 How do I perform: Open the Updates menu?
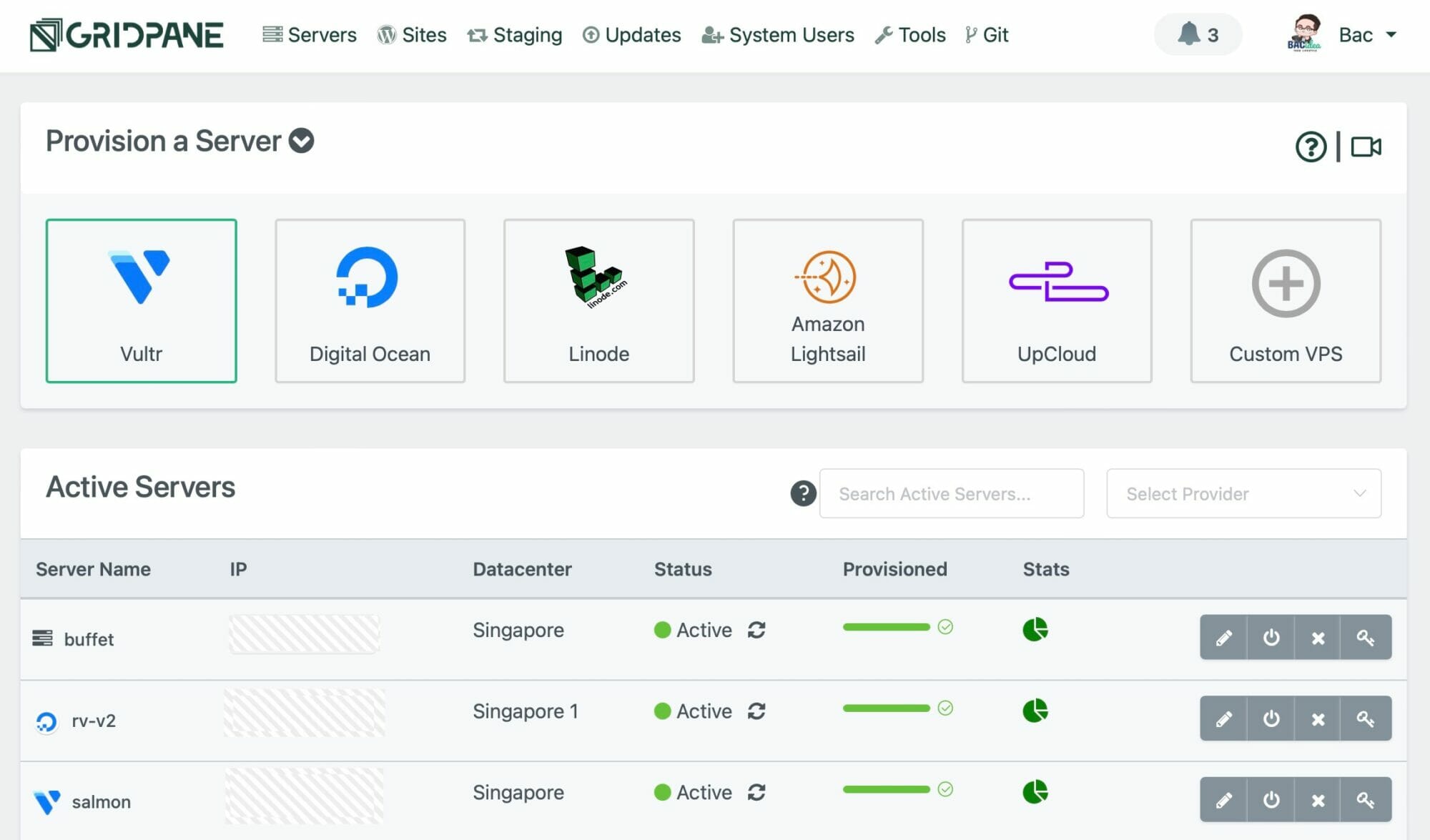click(631, 35)
